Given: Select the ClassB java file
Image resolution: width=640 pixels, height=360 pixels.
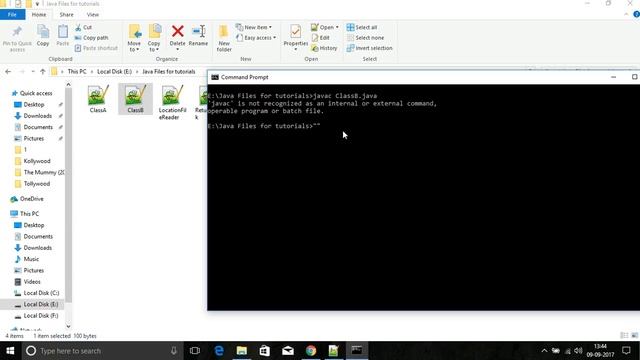Looking at the screenshot, I should (x=136, y=99).
